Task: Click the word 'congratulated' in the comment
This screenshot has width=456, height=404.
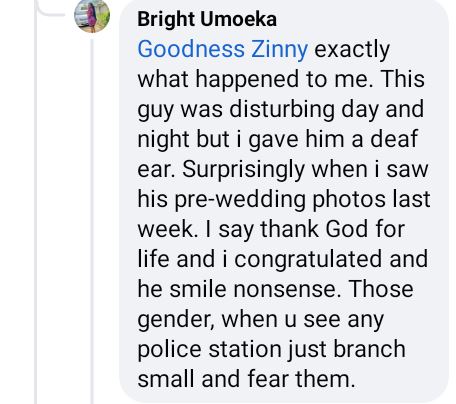Action: coord(308,260)
